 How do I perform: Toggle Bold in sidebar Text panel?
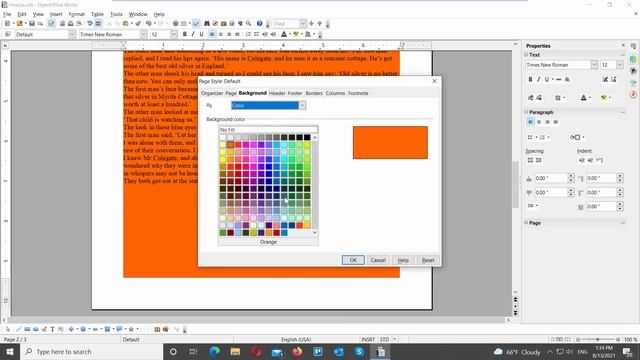(530, 79)
